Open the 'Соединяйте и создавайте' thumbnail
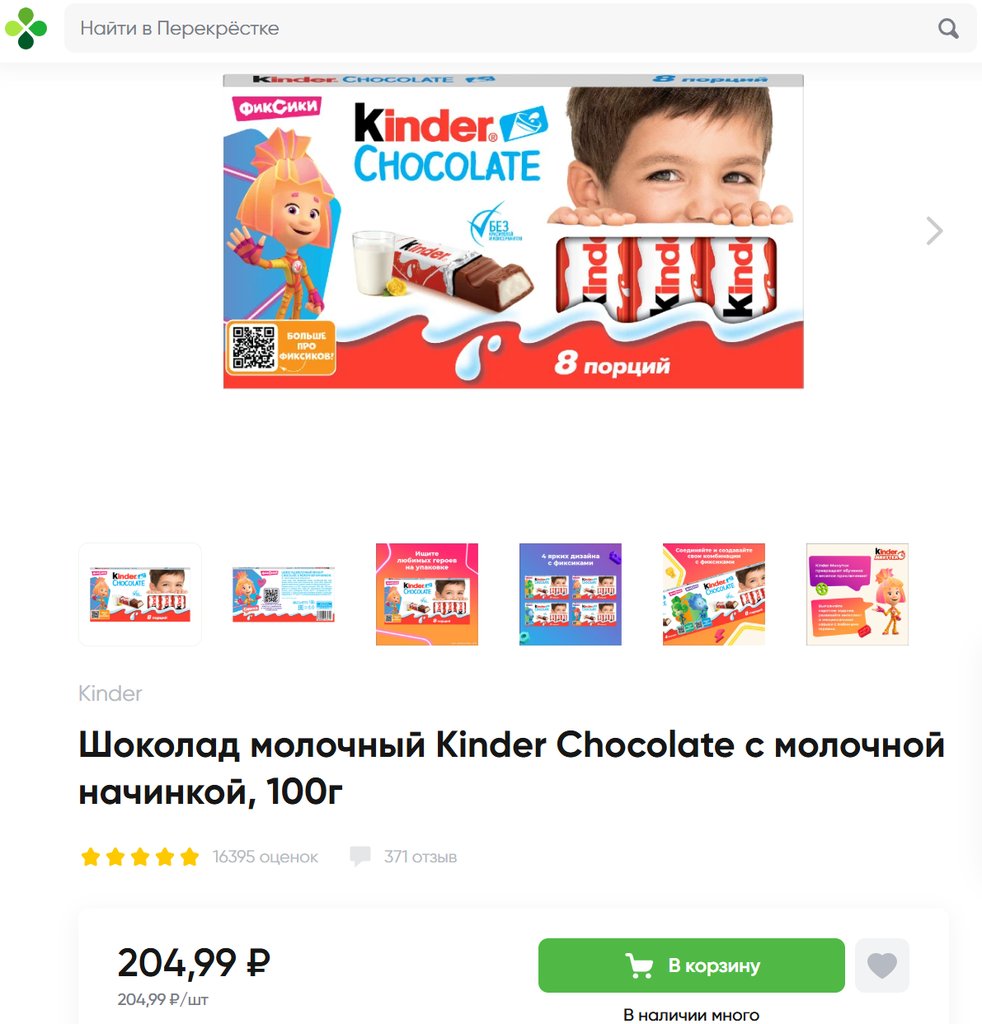 (714, 594)
